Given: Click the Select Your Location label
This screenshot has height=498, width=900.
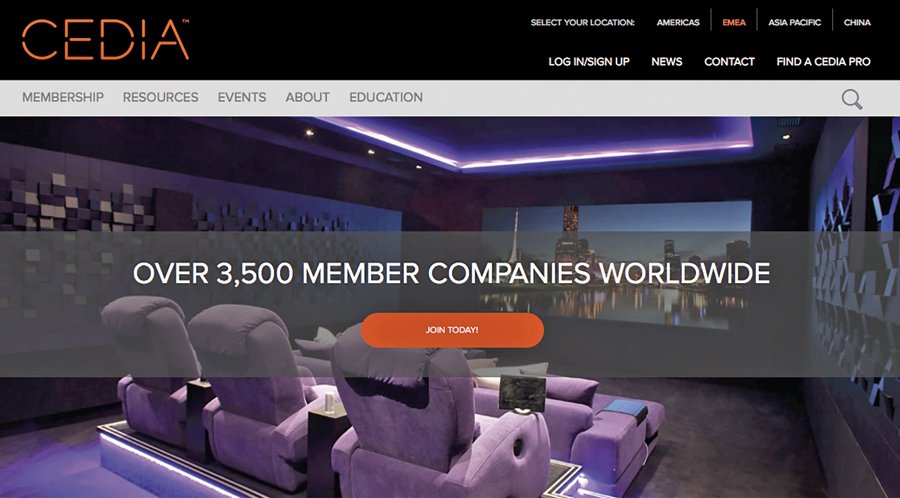Looking at the screenshot, I should pyautogui.click(x=583, y=22).
